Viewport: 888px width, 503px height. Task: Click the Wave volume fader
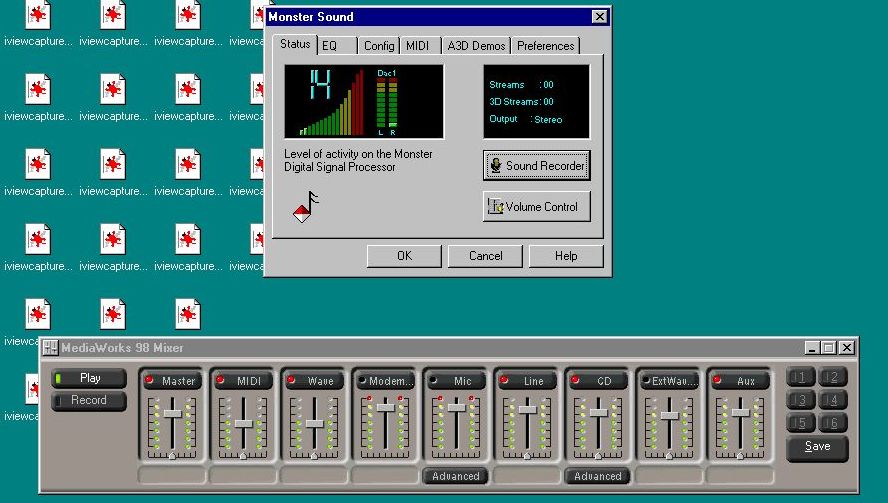(x=314, y=424)
